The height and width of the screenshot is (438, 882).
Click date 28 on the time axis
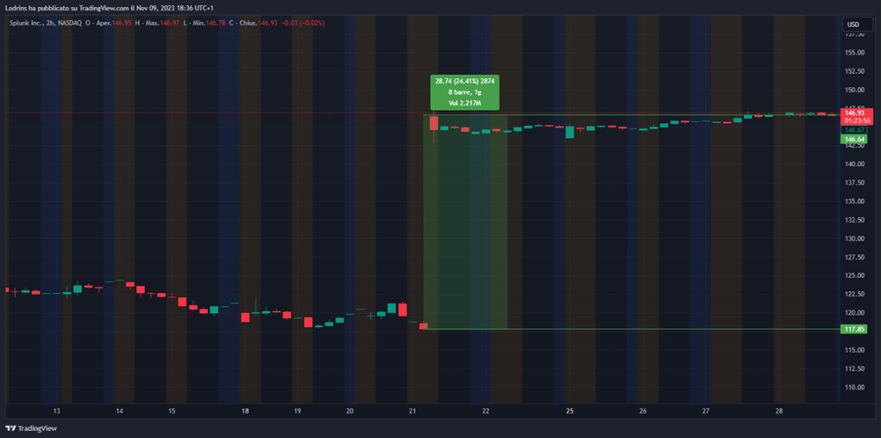coord(777,411)
